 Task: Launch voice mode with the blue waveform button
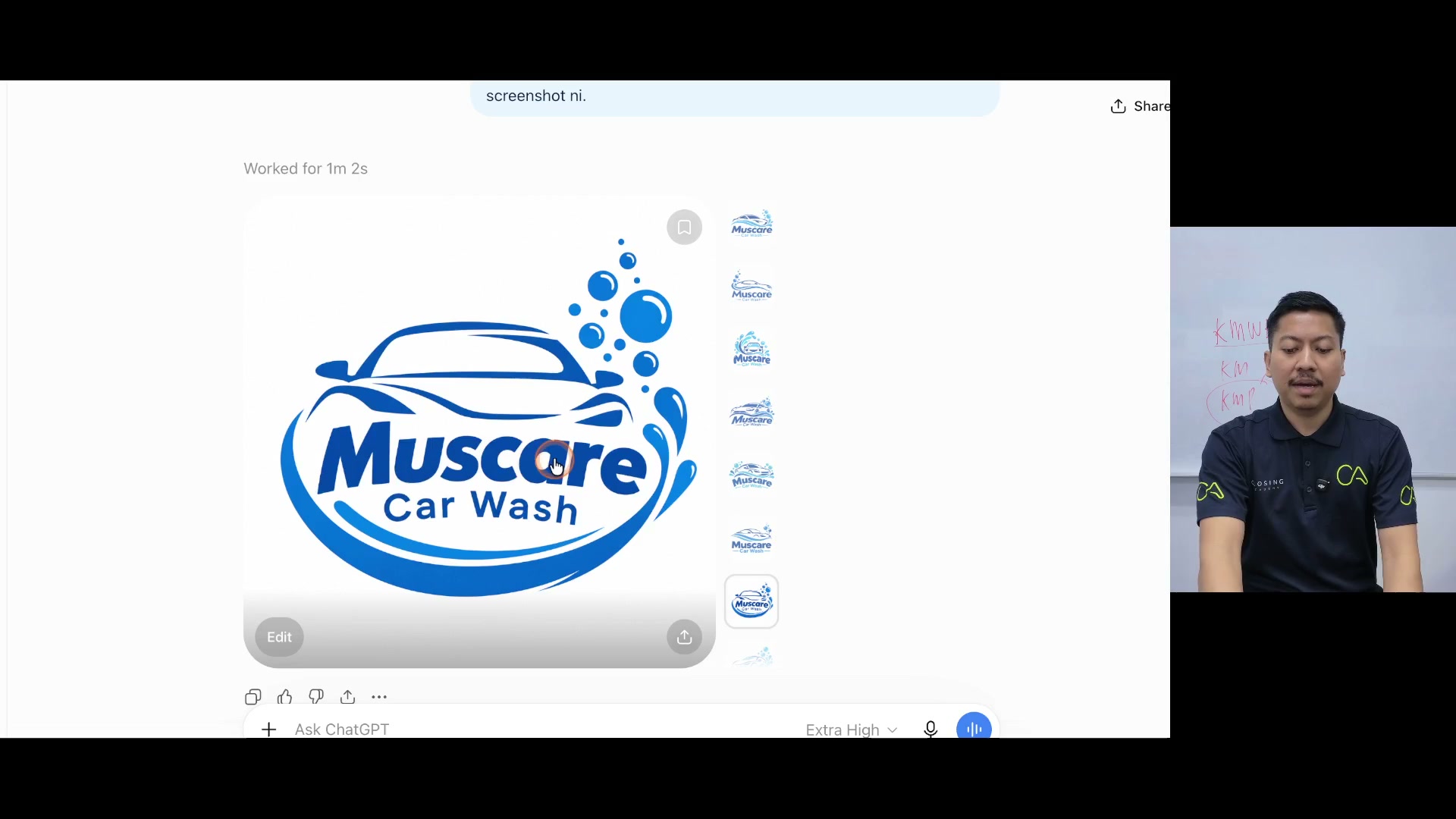(974, 726)
